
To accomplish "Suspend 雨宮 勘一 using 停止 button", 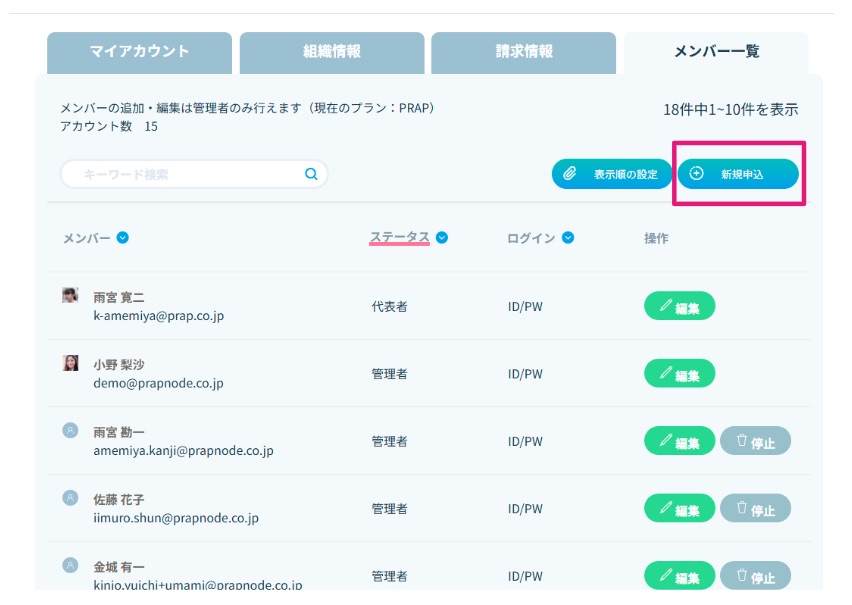I will 755,441.
